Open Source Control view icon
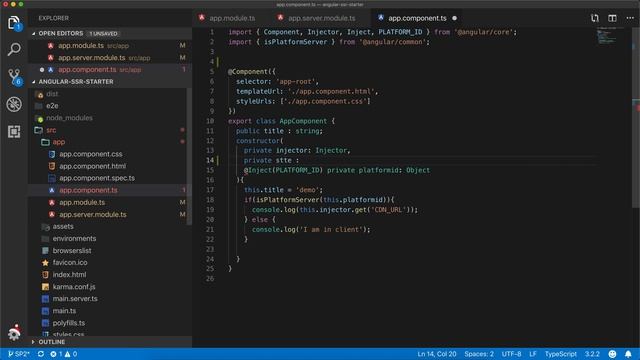 click(x=14, y=77)
